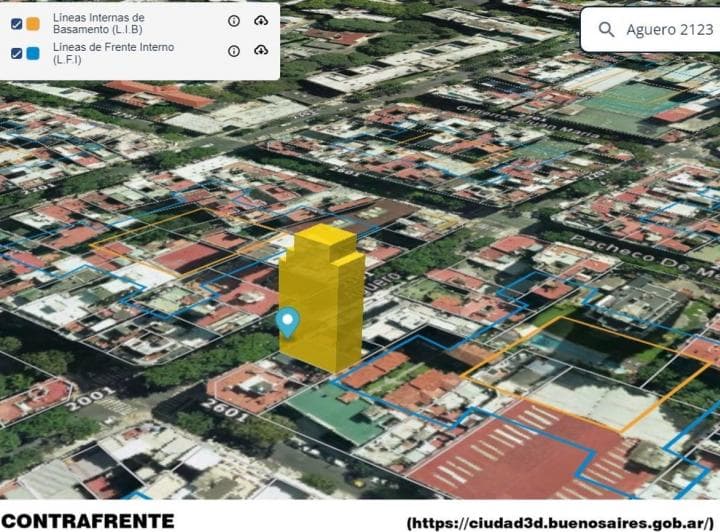Click the green roof building
Screen dimensions: 720x532
click(x=338, y=412)
